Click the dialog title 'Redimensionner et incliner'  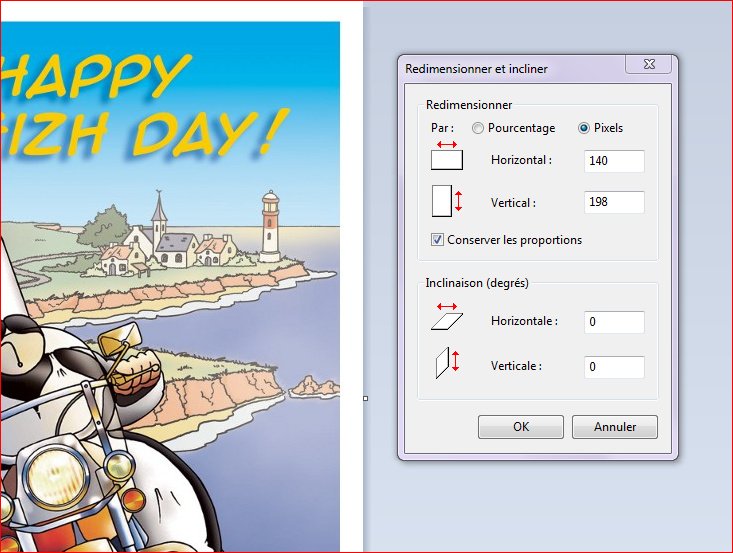click(476, 69)
